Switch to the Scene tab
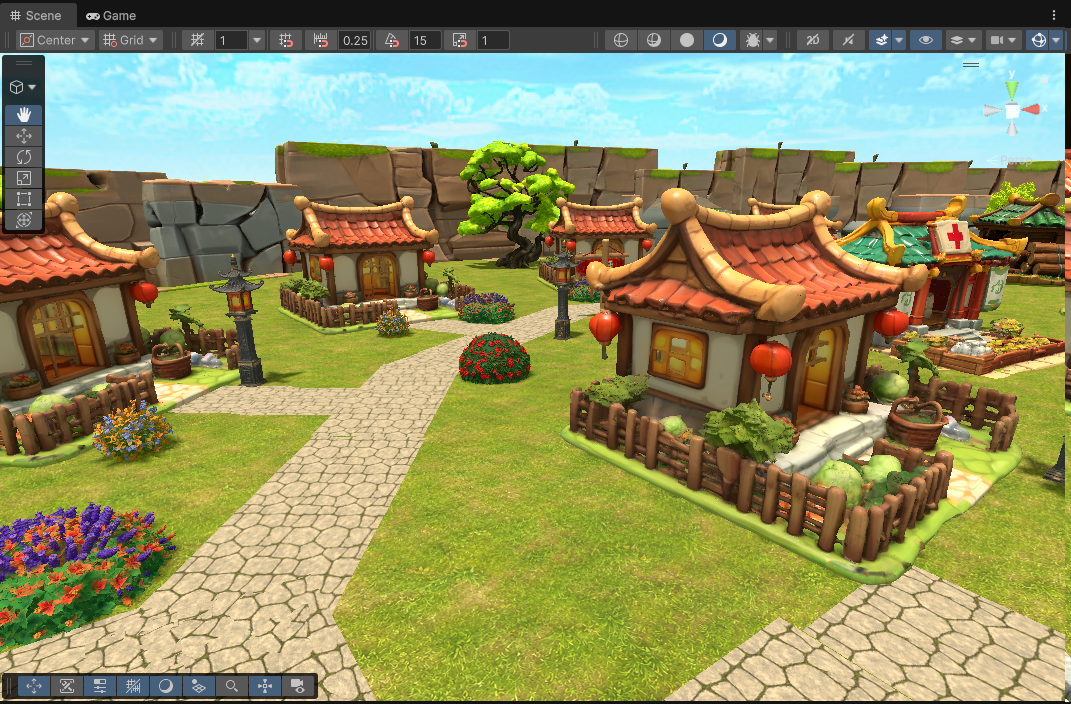This screenshot has height=704, width=1071. point(36,15)
